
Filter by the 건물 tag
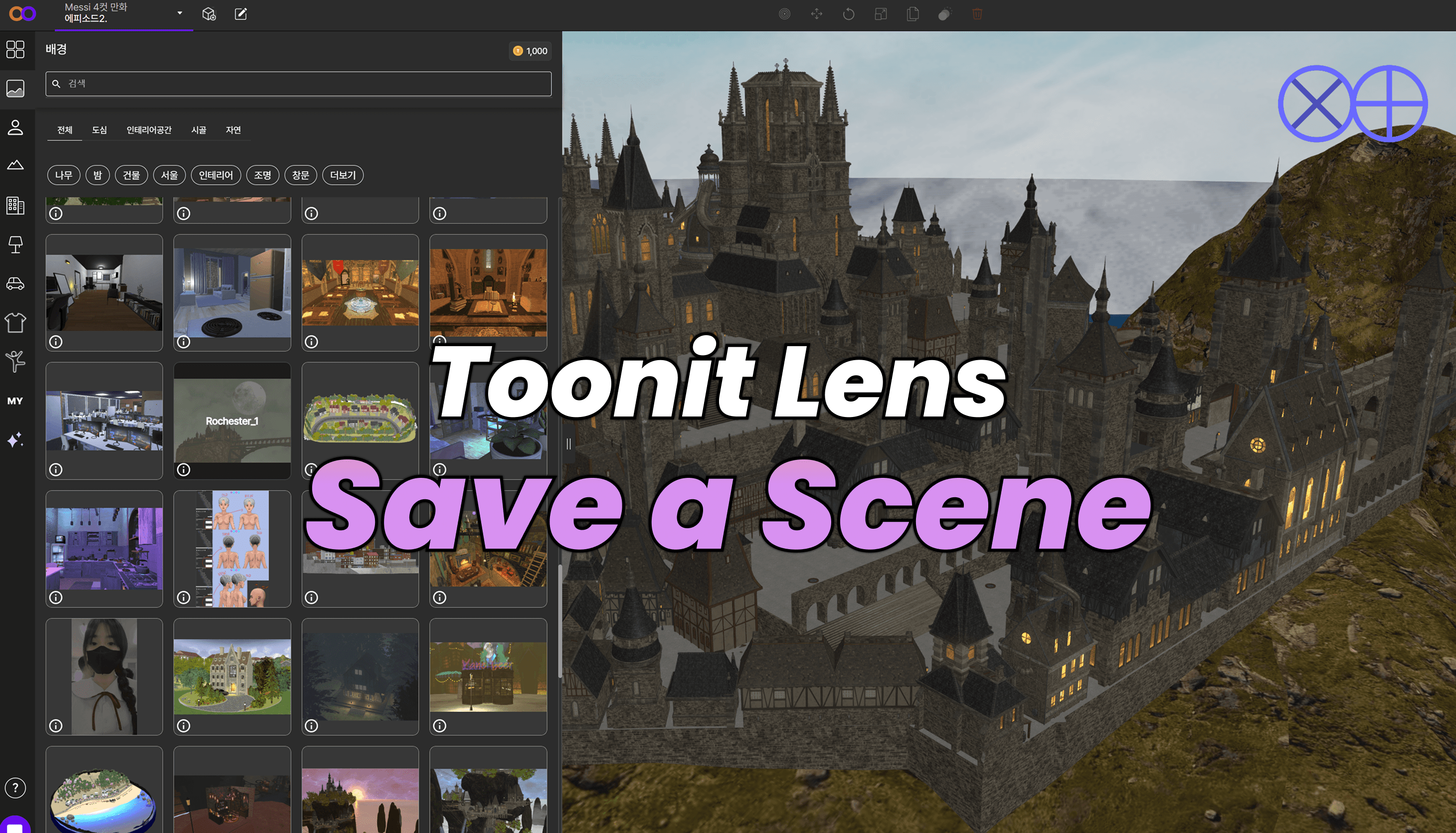(x=132, y=175)
